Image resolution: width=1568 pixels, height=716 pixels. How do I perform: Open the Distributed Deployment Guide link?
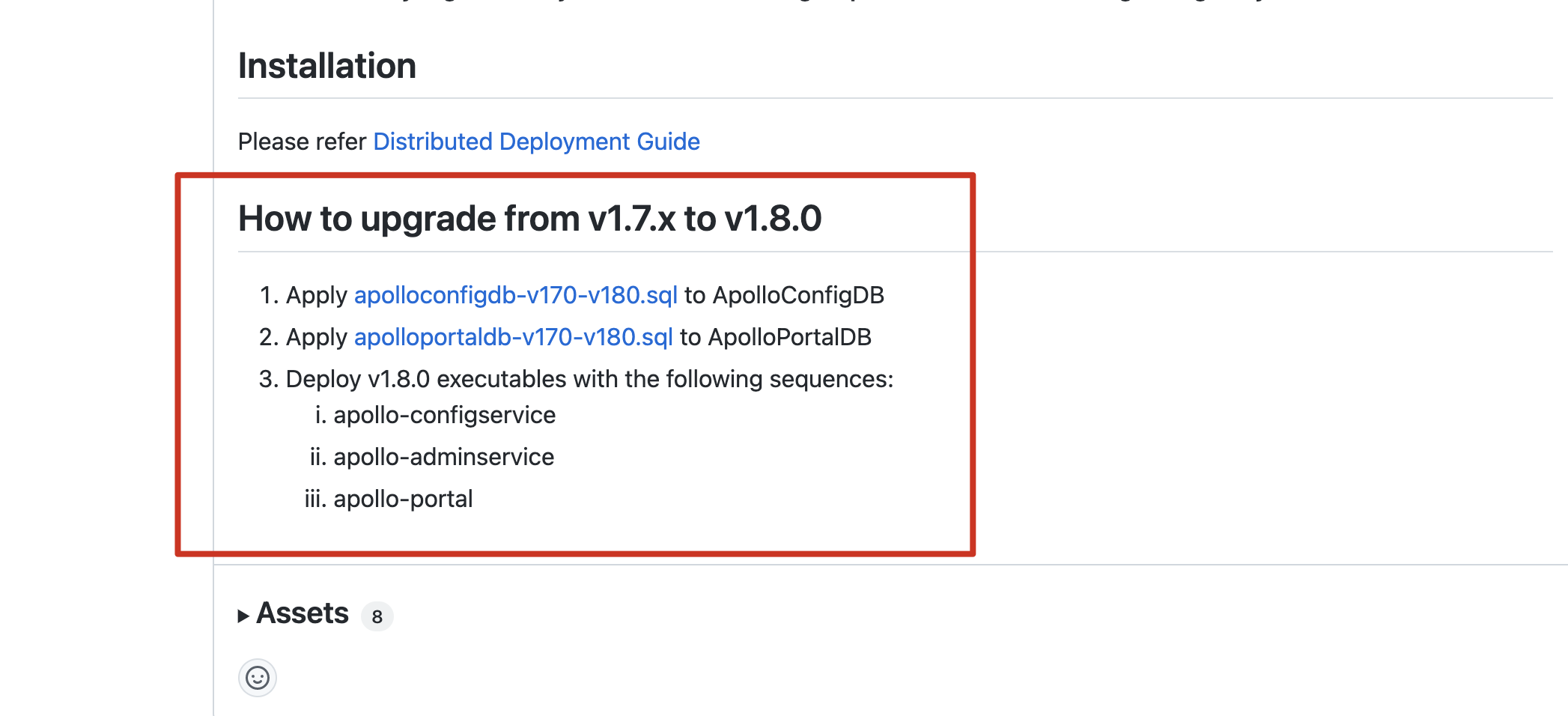click(x=536, y=142)
